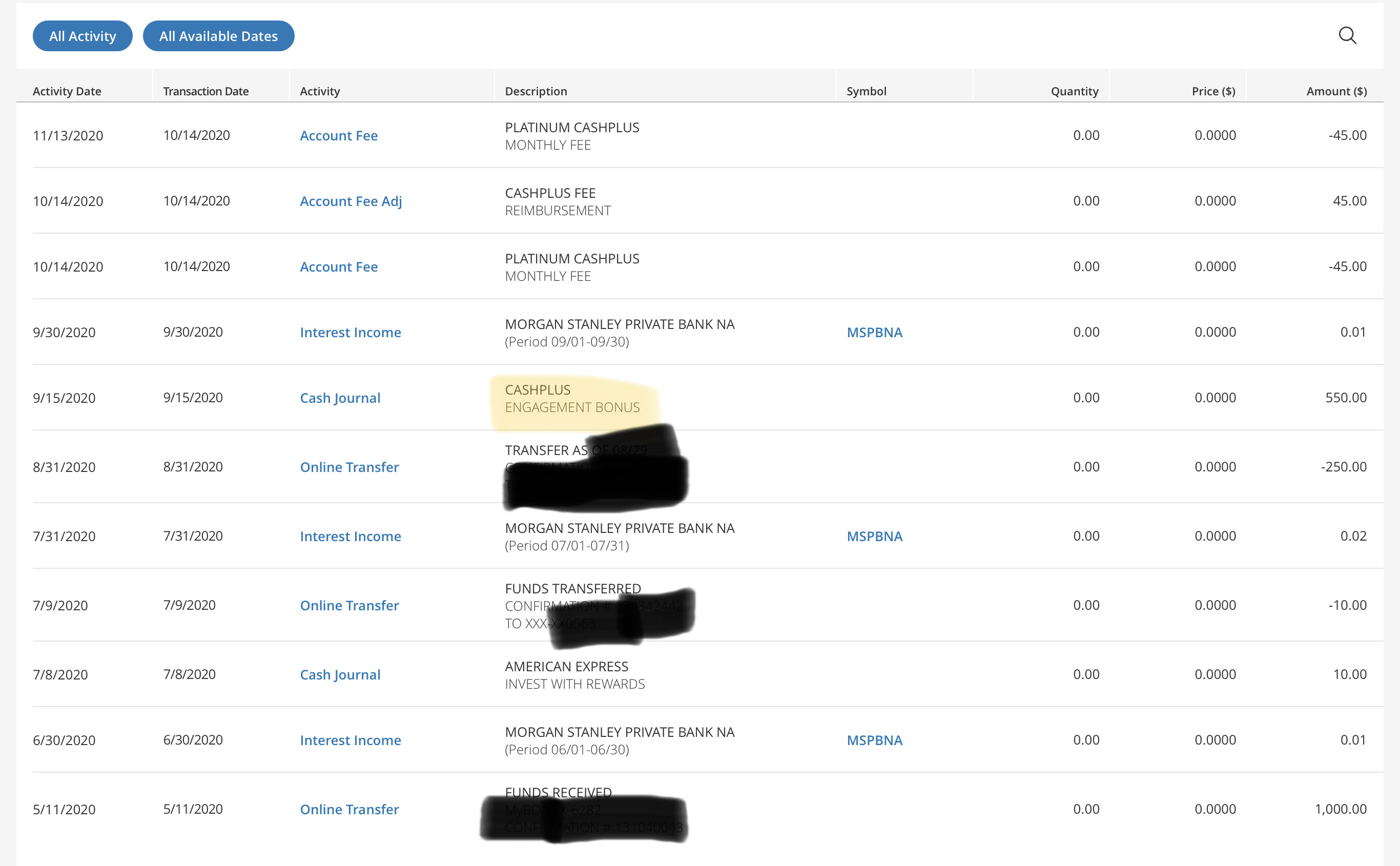
Task: Click the Transaction Date column header
Action: click(205, 91)
